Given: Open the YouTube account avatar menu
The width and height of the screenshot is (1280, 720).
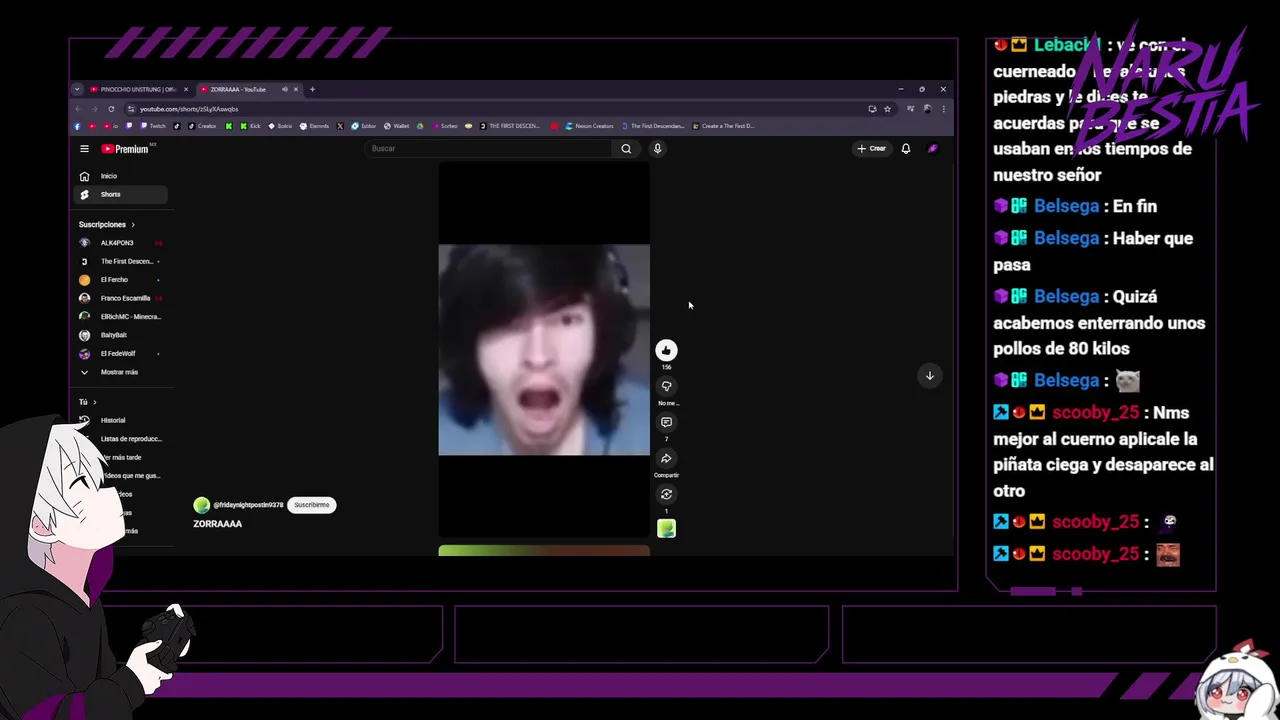Looking at the screenshot, I should [933, 148].
